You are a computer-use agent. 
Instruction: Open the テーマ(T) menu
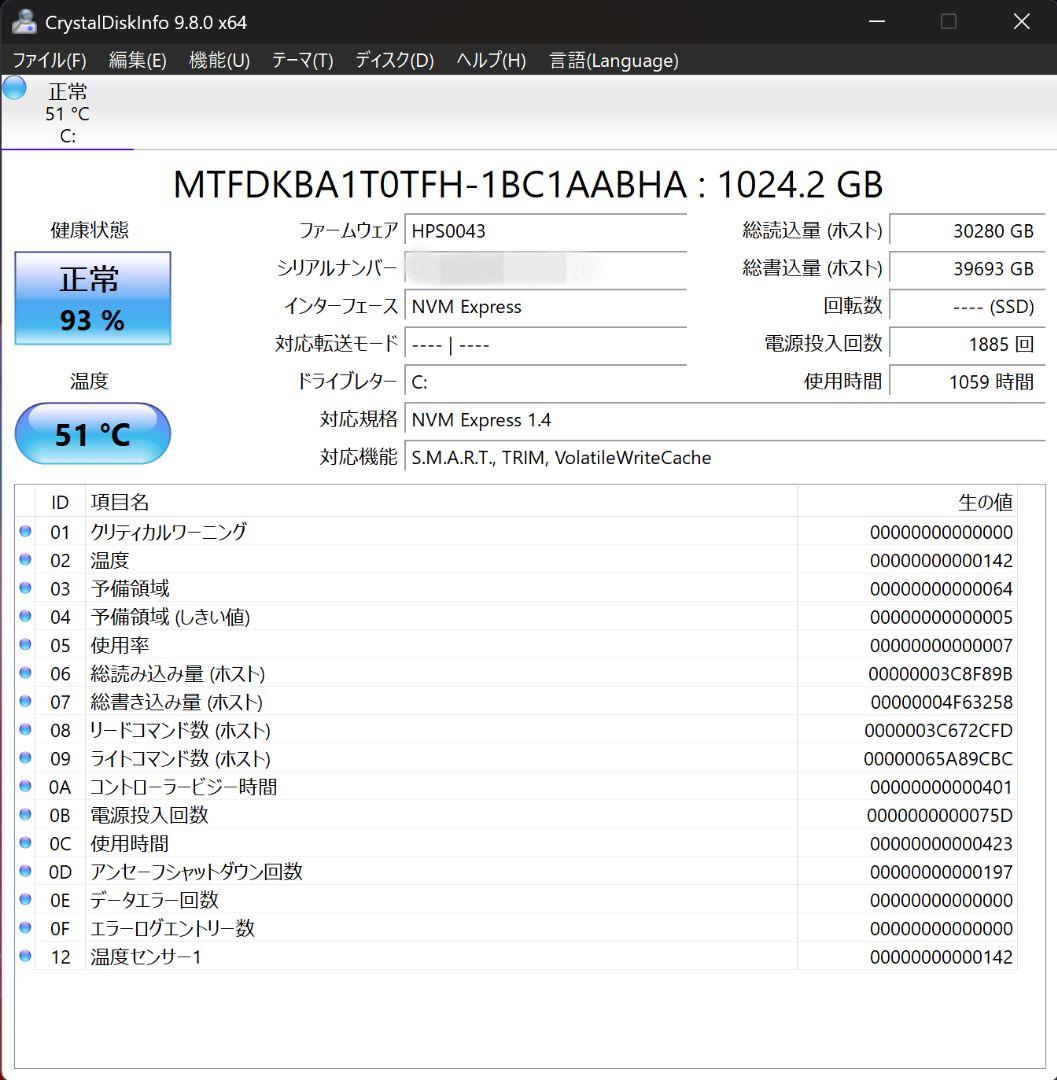pos(302,61)
